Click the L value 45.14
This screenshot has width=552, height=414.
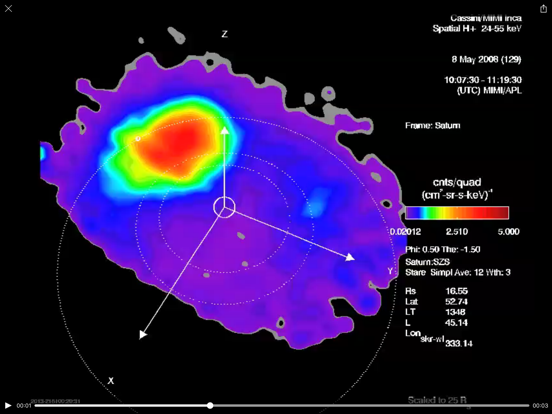point(456,322)
